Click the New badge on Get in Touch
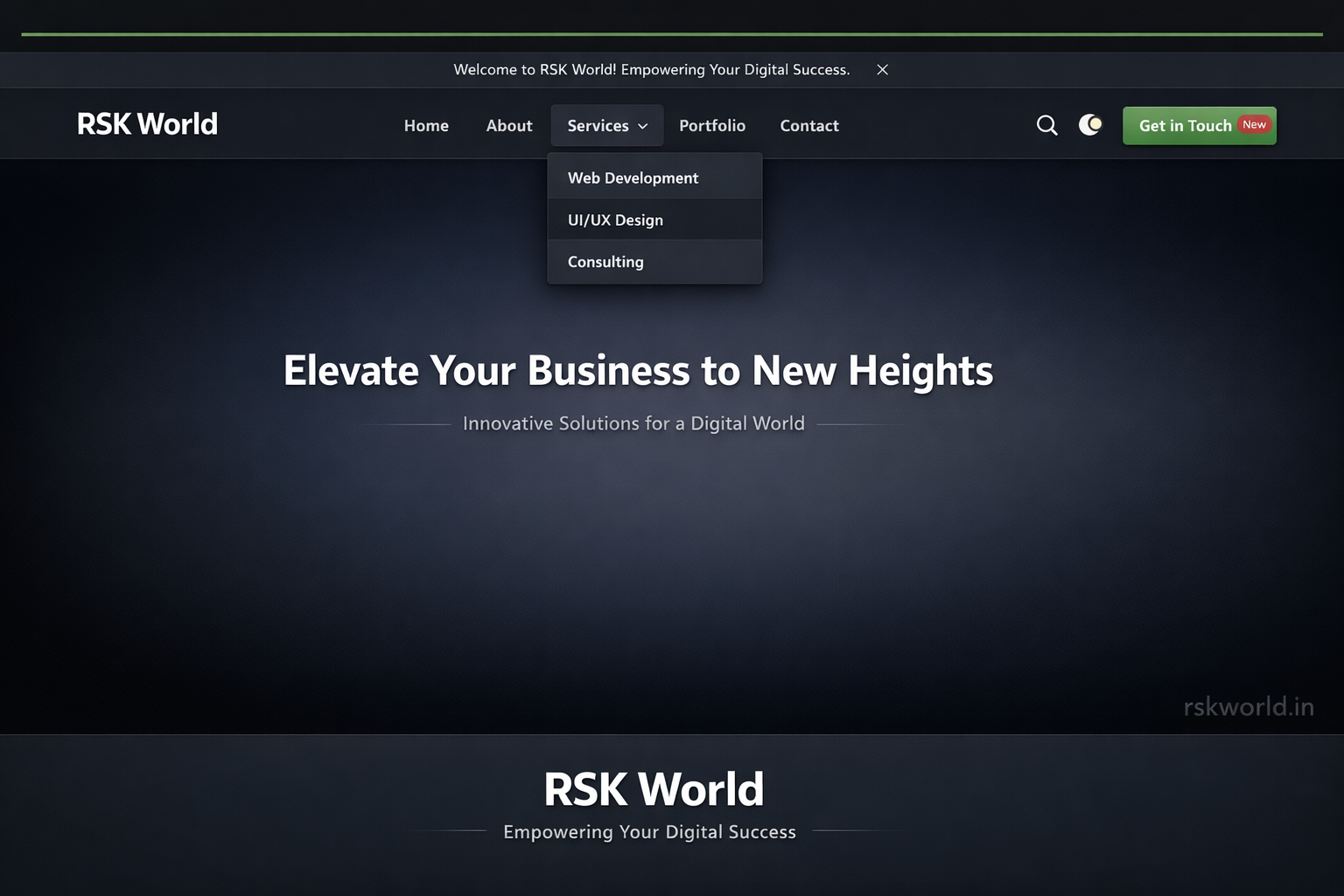Viewport: 1344px width, 896px height. (1254, 124)
